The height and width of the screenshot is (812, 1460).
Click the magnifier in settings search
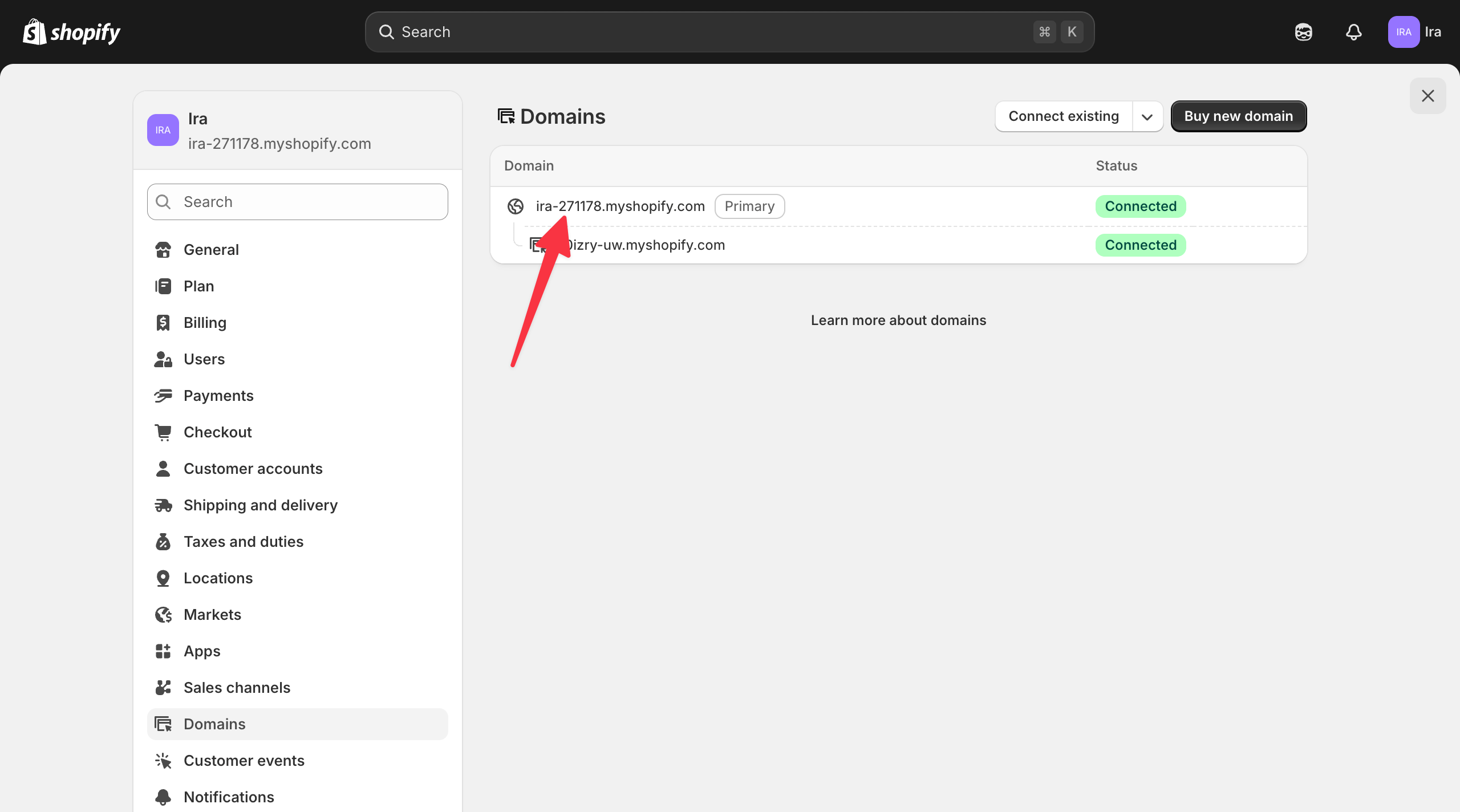[163, 202]
